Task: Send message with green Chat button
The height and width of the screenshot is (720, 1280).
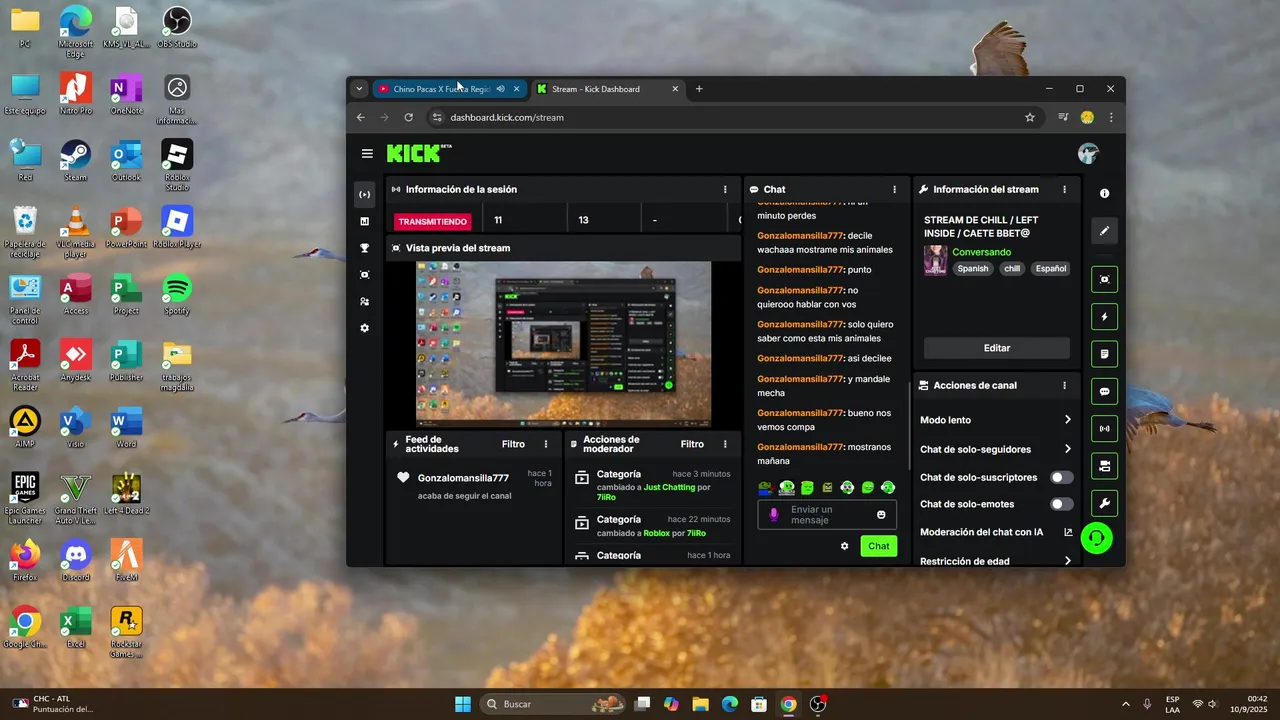Action: tap(879, 546)
